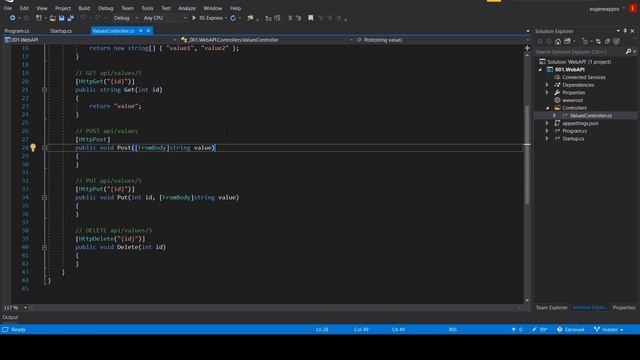
Task: Click the split editor handle above scrollbar
Action: (527, 48)
